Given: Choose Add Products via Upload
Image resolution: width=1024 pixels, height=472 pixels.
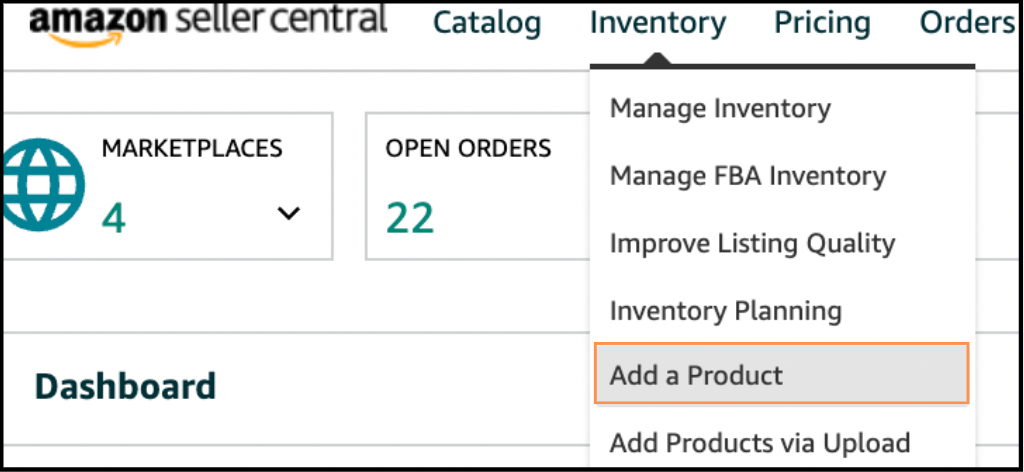Looking at the screenshot, I should [759, 442].
